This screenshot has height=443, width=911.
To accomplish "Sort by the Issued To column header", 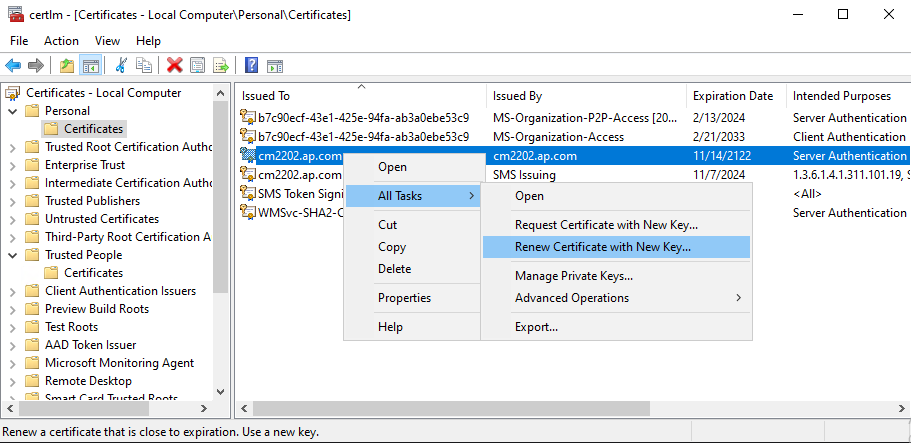I will pos(361,96).
